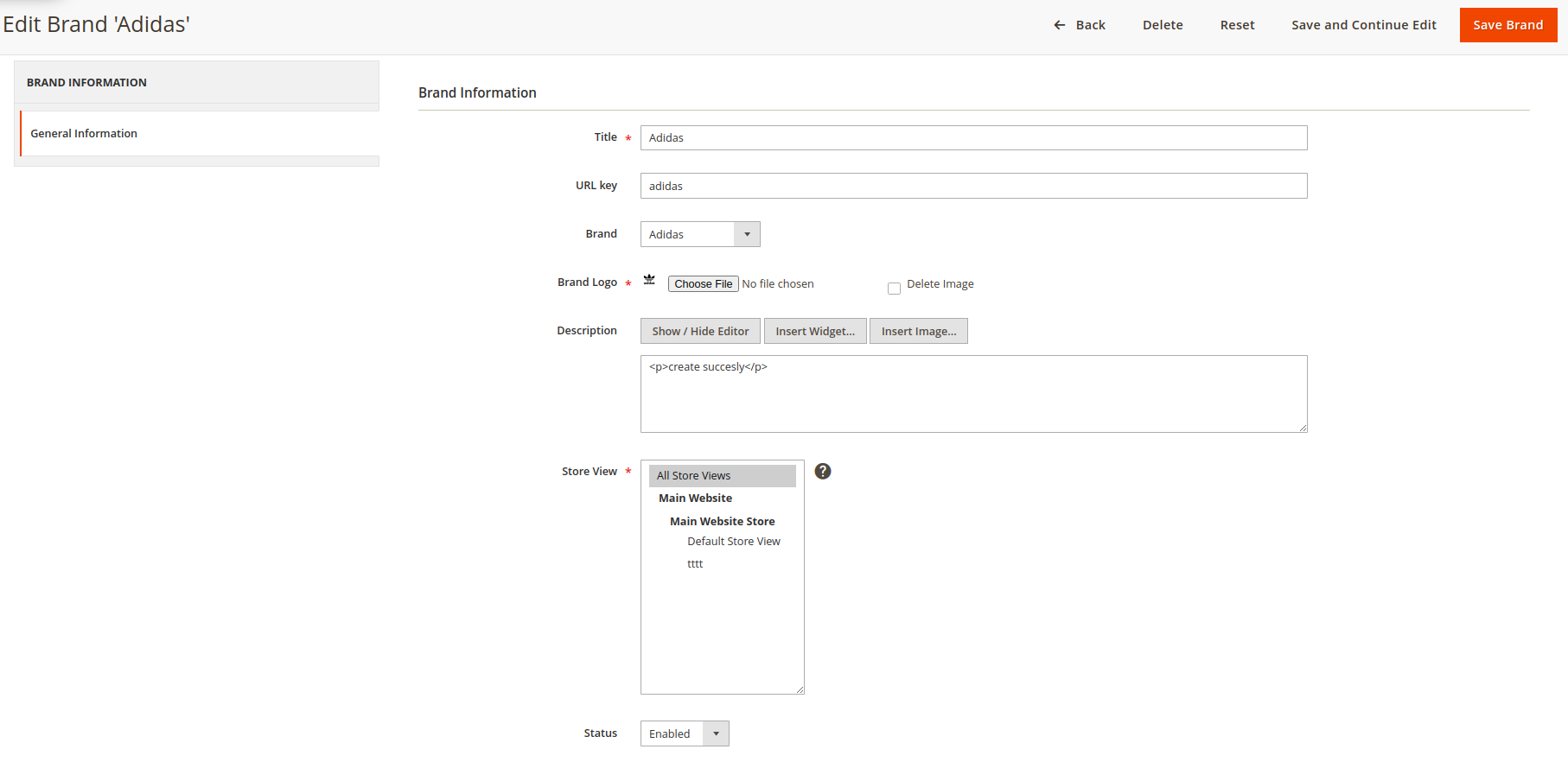Select All Store Views option
Image resolution: width=1568 pixels, height=762 pixels.
click(722, 476)
